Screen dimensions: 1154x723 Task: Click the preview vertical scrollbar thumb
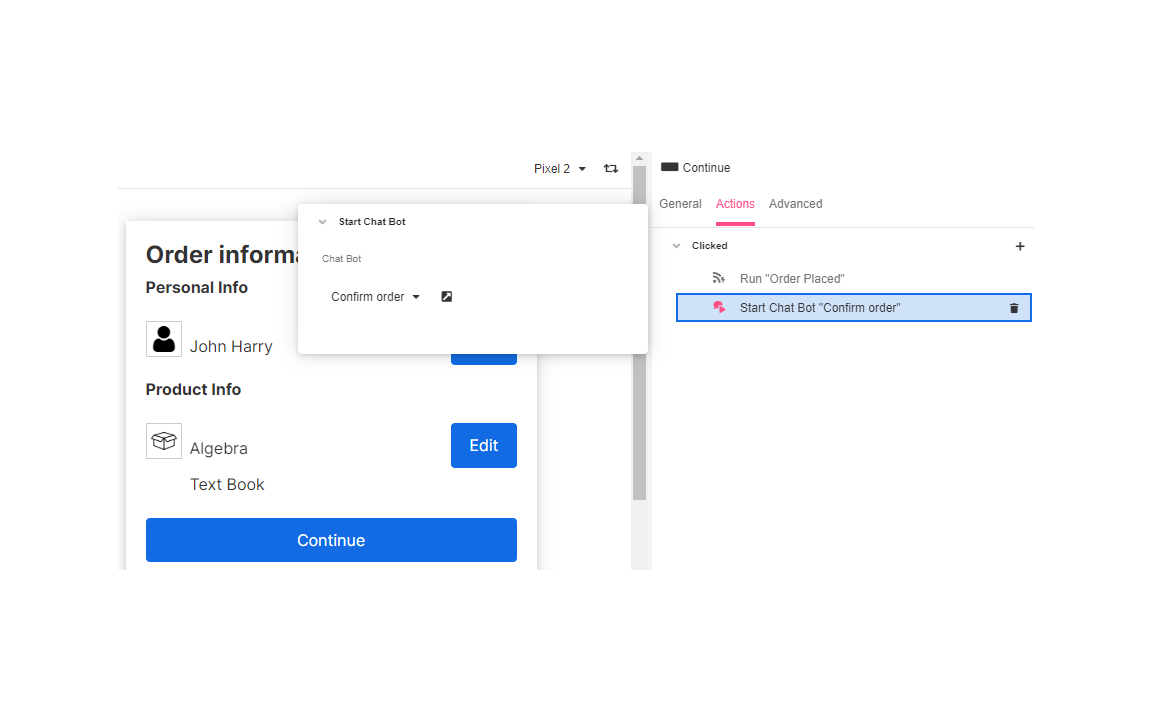640,334
